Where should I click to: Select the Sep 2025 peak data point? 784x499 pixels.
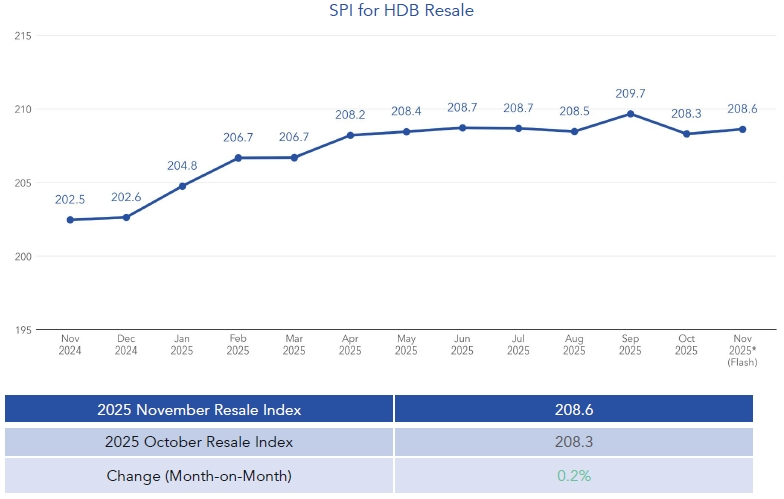(630, 113)
